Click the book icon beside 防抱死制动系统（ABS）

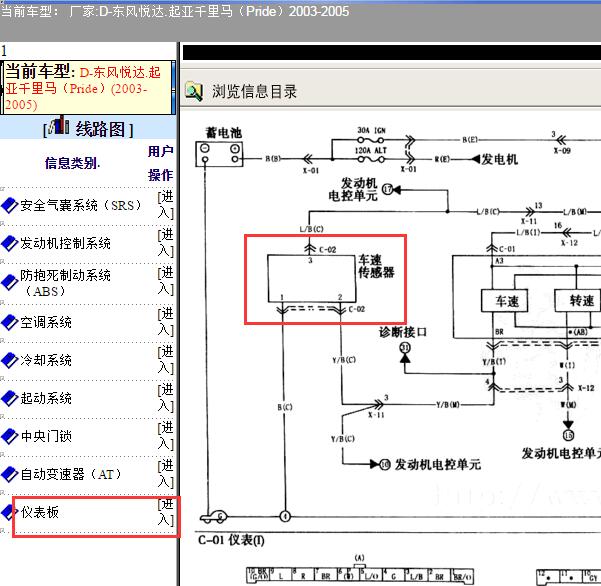click(x=10, y=283)
